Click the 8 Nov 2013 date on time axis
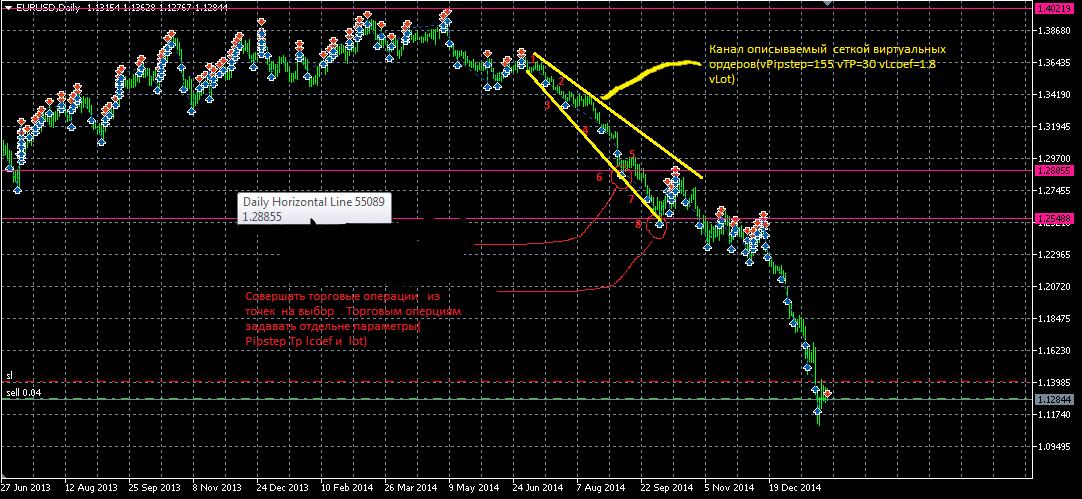 (218, 487)
